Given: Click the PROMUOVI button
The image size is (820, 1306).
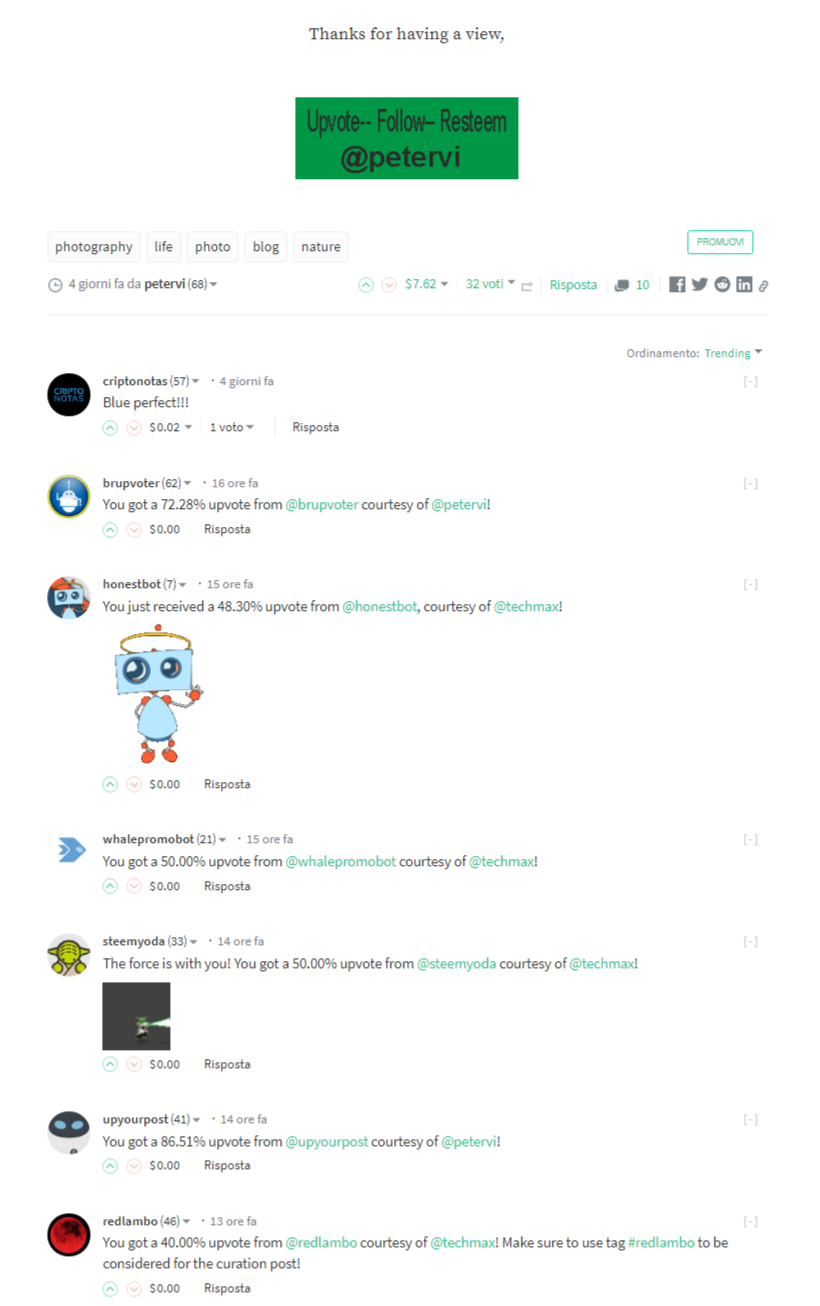Looking at the screenshot, I should [720, 243].
